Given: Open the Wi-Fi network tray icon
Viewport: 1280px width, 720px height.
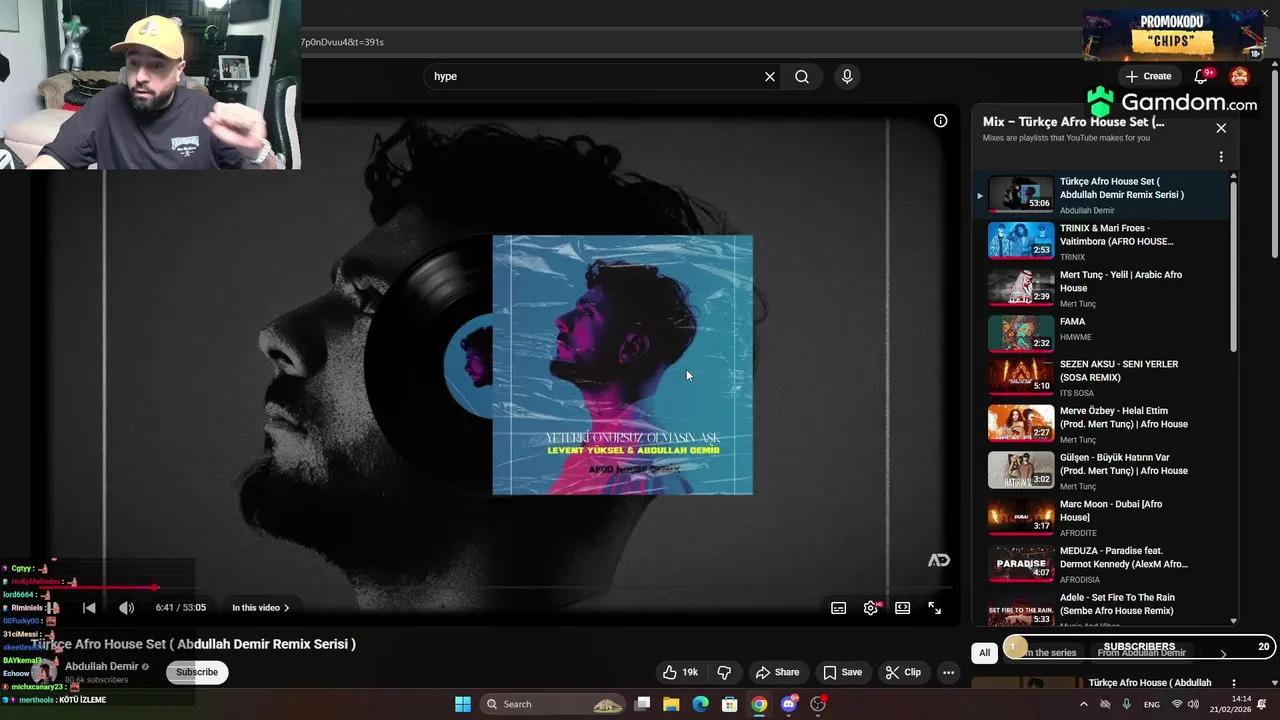Looking at the screenshot, I should click(1177, 704).
